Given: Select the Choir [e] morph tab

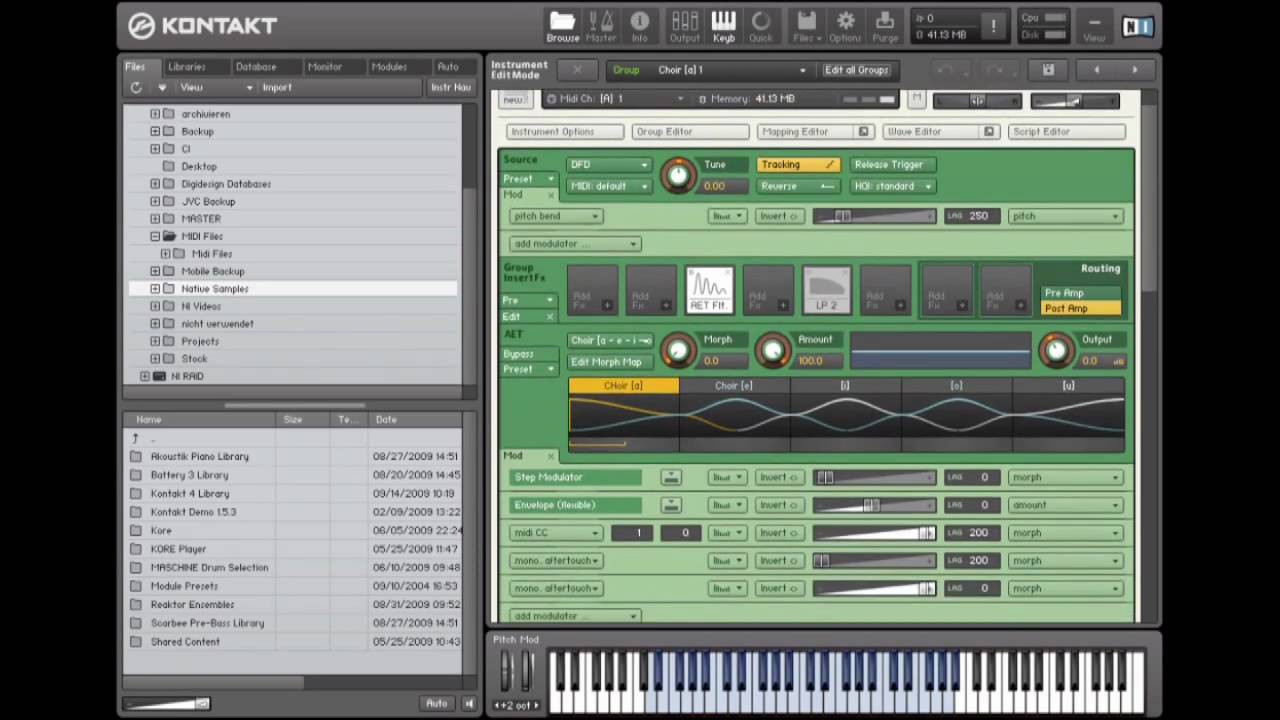Looking at the screenshot, I should pos(733,386).
